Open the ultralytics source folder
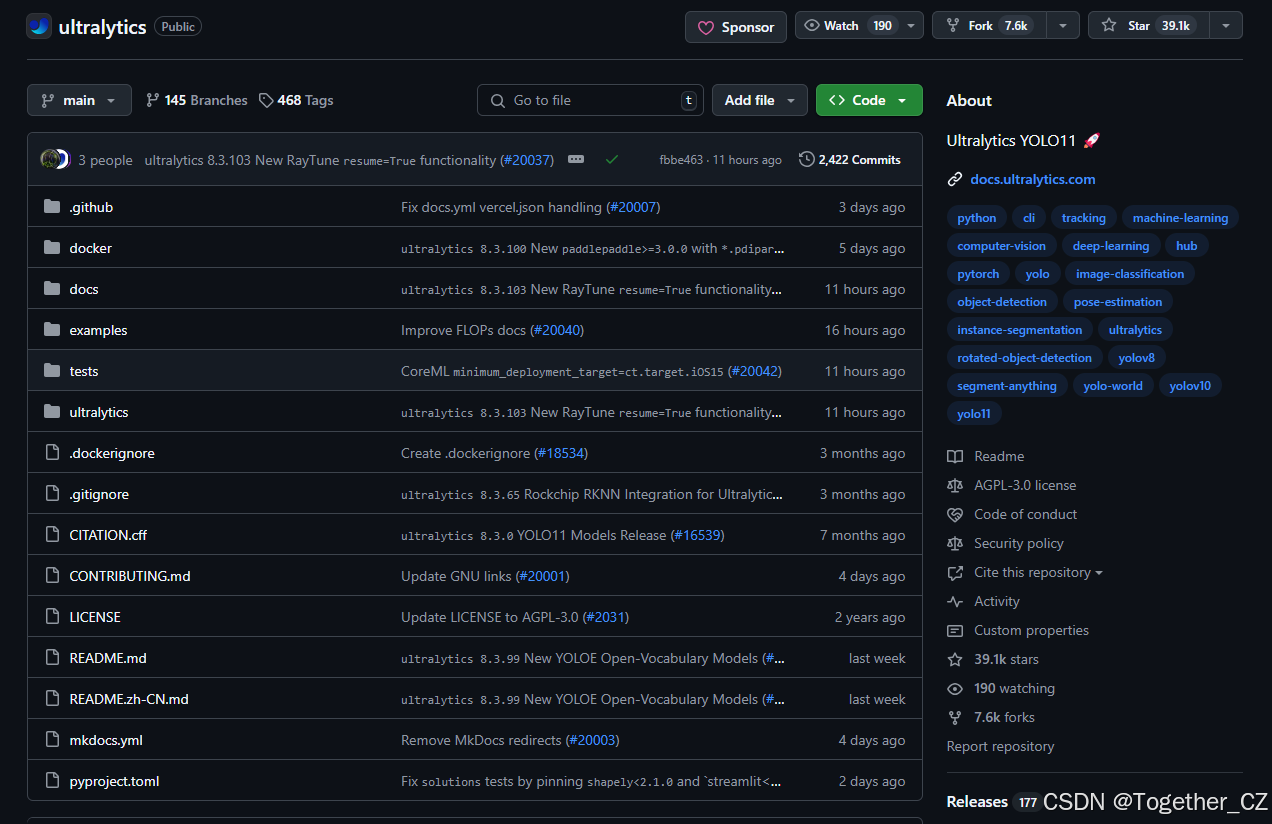Viewport: 1272px width, 824px height. click(x=99, y=412)
